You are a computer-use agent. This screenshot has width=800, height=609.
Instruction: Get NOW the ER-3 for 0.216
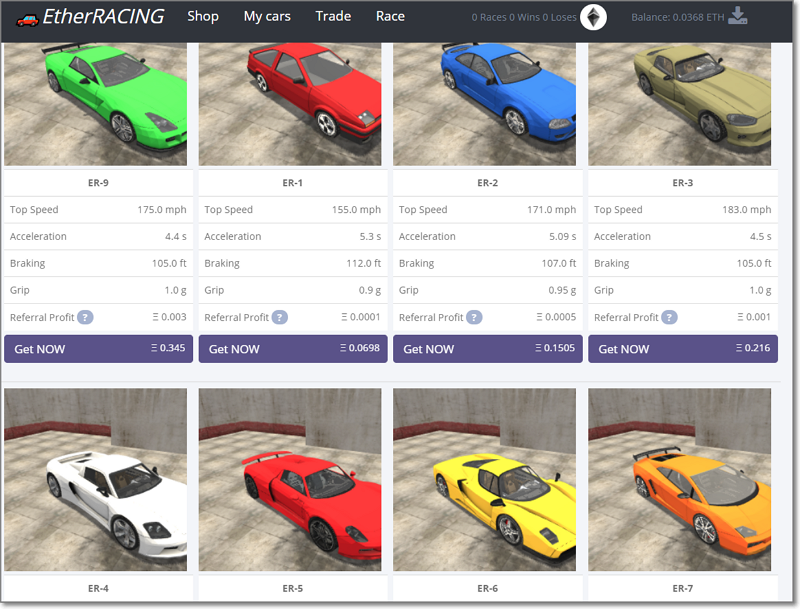(x=683, y=349)
